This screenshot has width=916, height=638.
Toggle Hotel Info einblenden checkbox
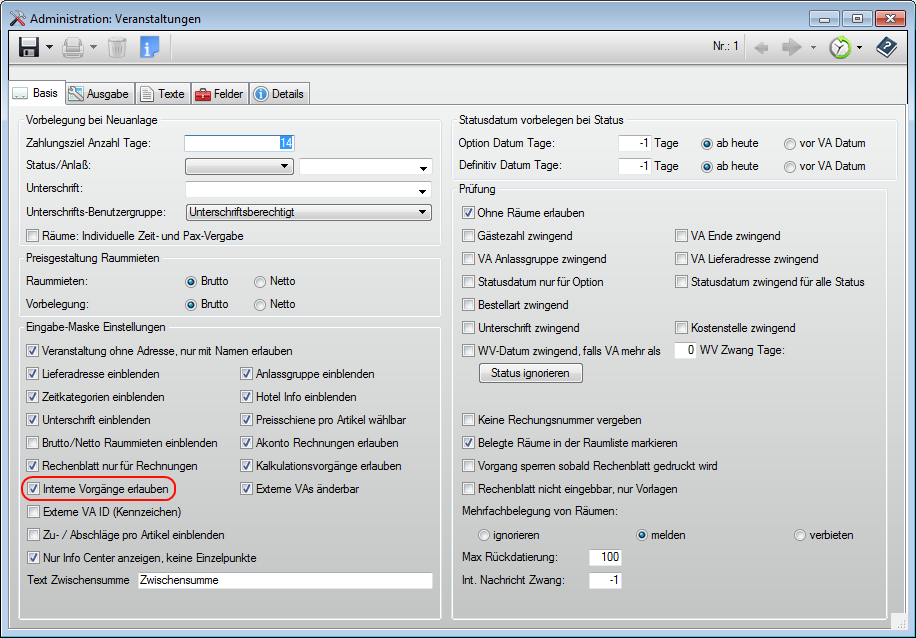tap(247, 397)
